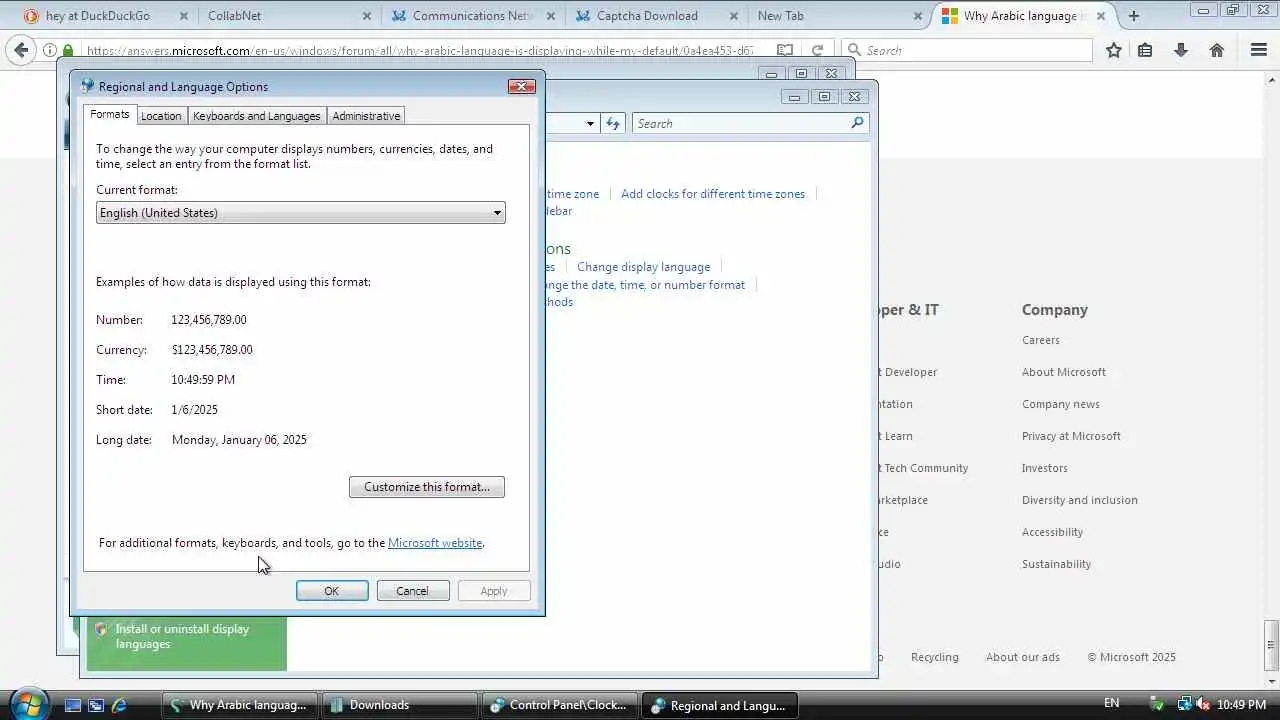Screen dimensions: 1280x720
Task: Go to Firefox home page icon
Action: 1217,50
